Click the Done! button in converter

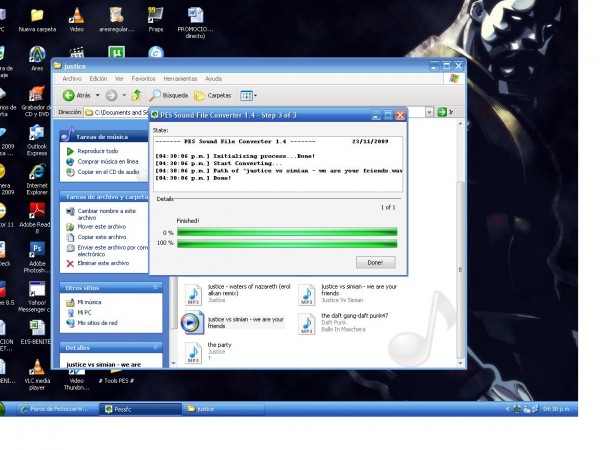tap(375, 262)
